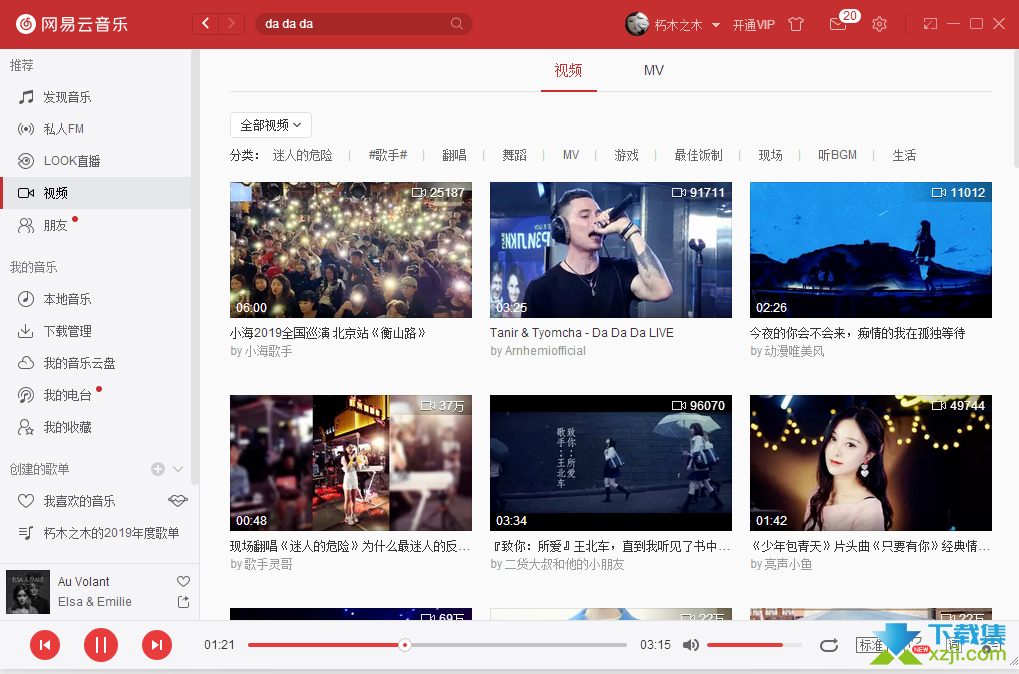Play the 今夜的你会不会来 video thumbnail
Screen dimensions: 1019x674
coord(871,250)
